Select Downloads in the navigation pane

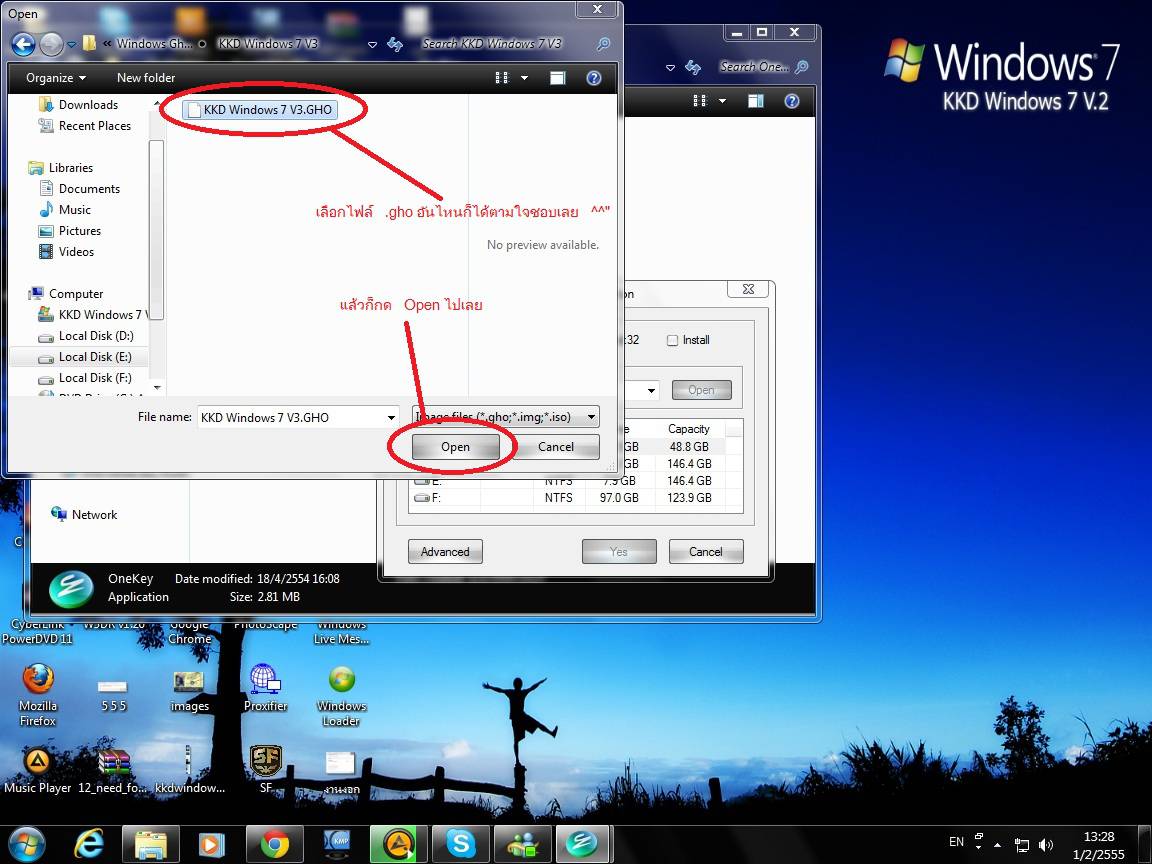88,105
